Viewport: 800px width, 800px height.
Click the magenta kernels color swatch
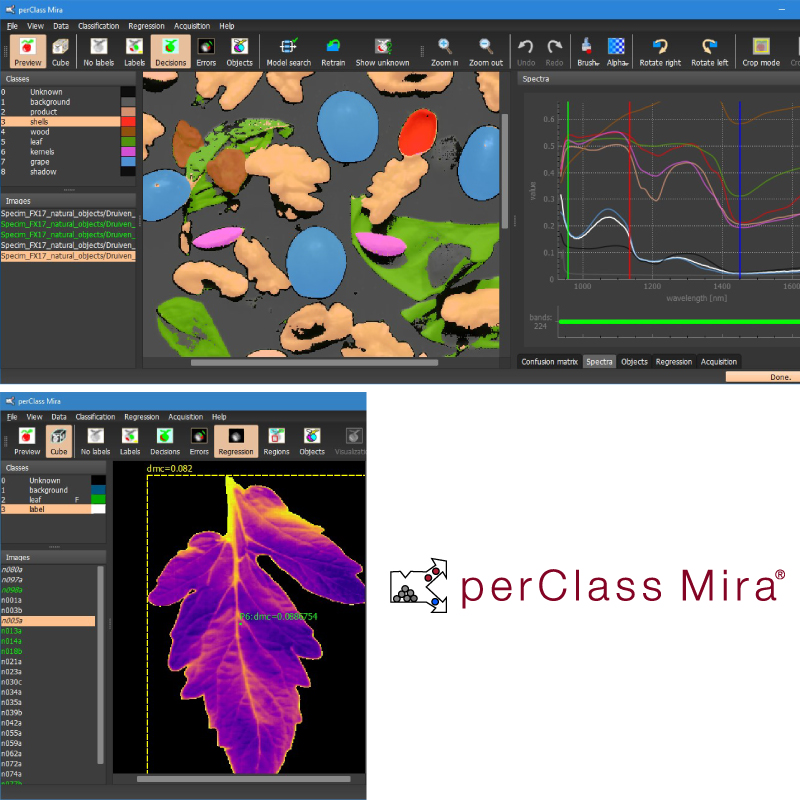128,152
